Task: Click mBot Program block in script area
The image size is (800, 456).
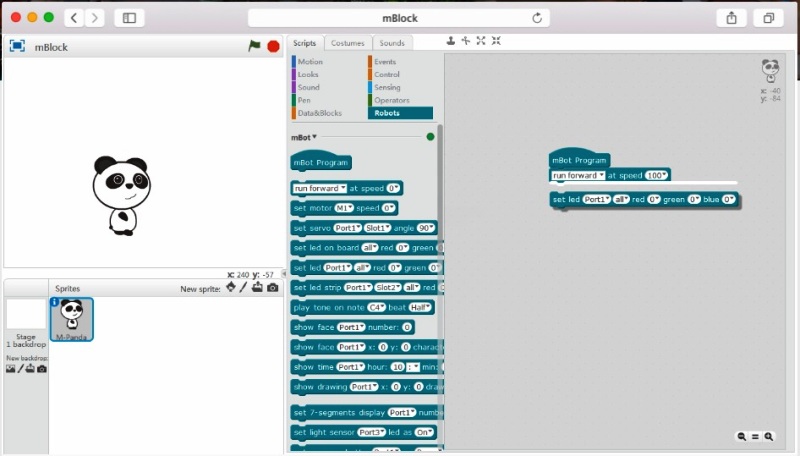Action: coord(580,159)
